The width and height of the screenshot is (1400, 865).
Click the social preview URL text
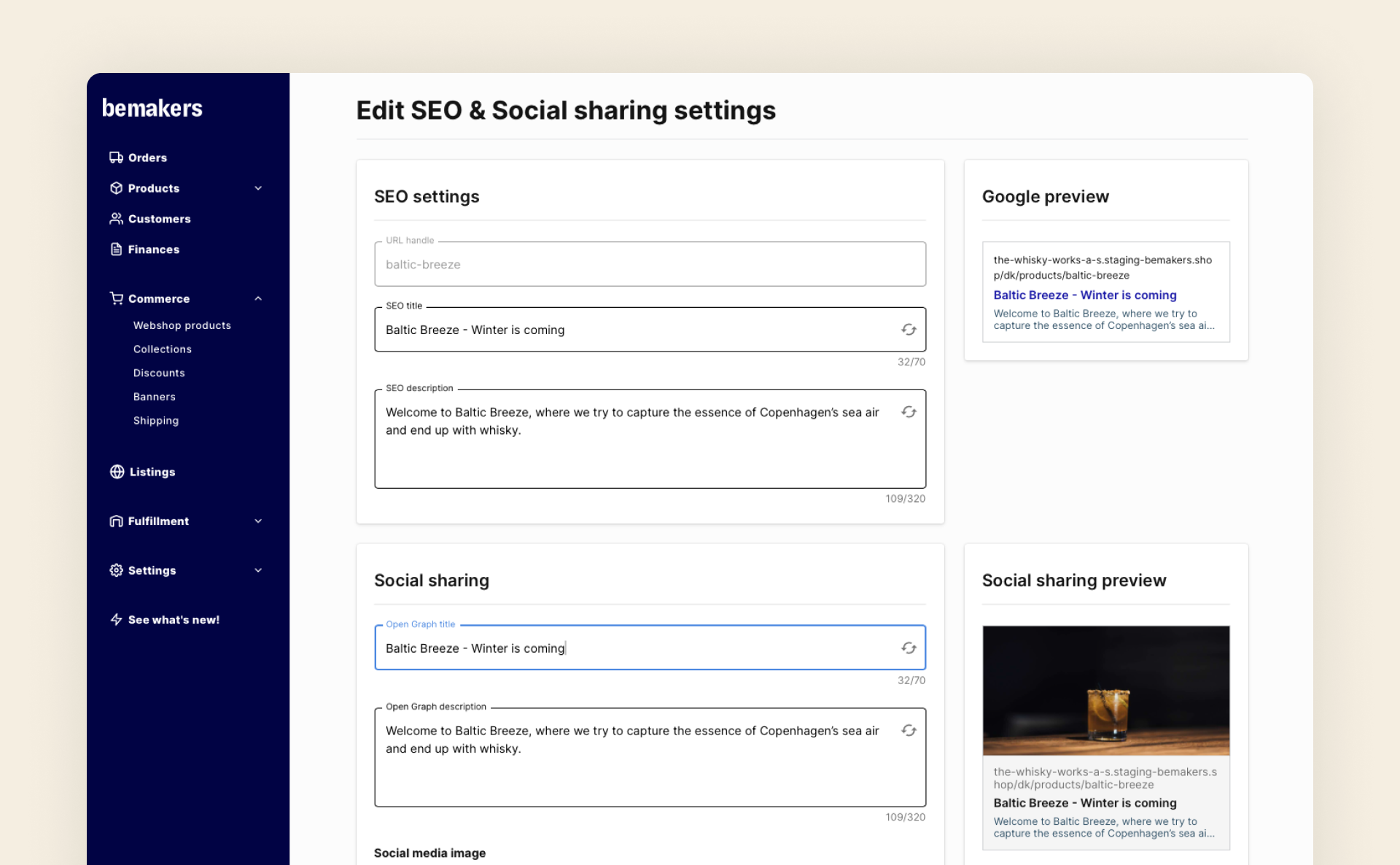point(1105,778)
